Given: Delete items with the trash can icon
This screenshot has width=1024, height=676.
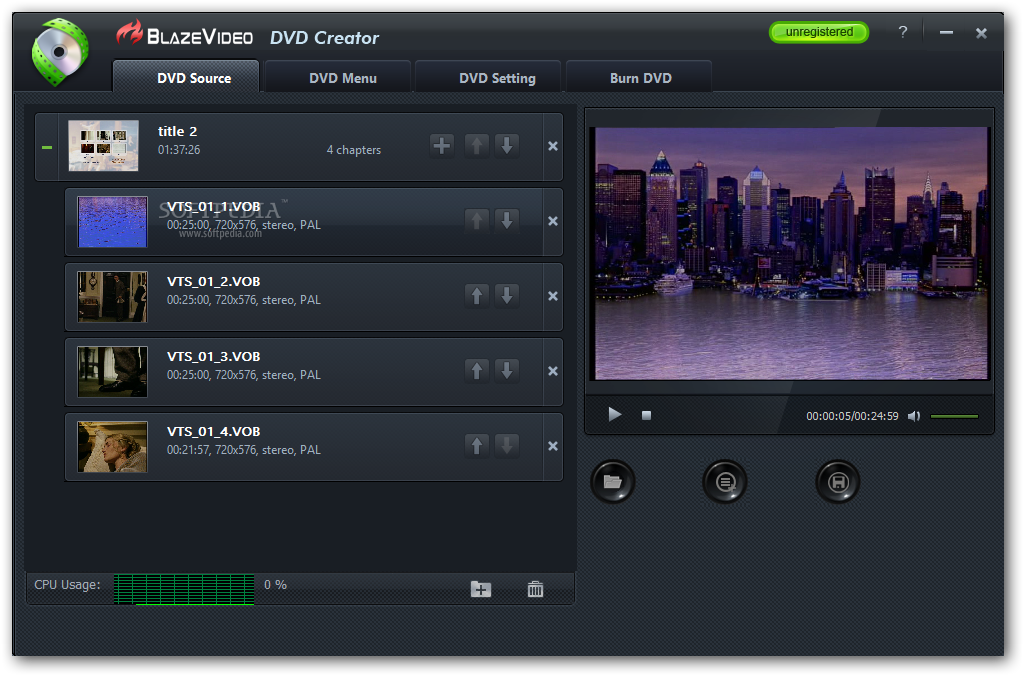Looking at the screenshot, I should 535,589.
